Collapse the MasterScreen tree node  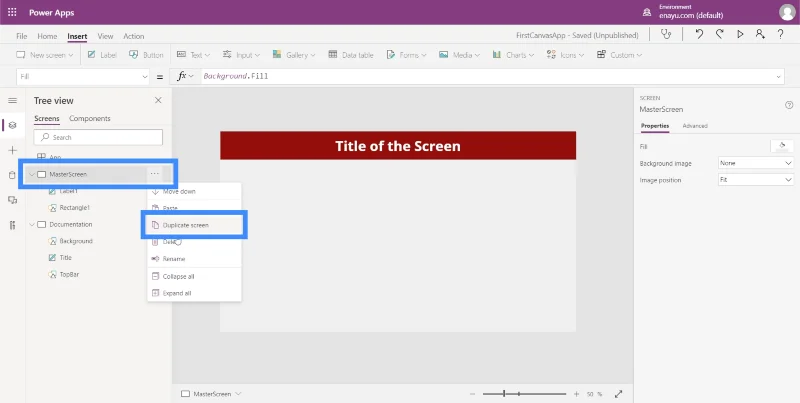(32, 174)
